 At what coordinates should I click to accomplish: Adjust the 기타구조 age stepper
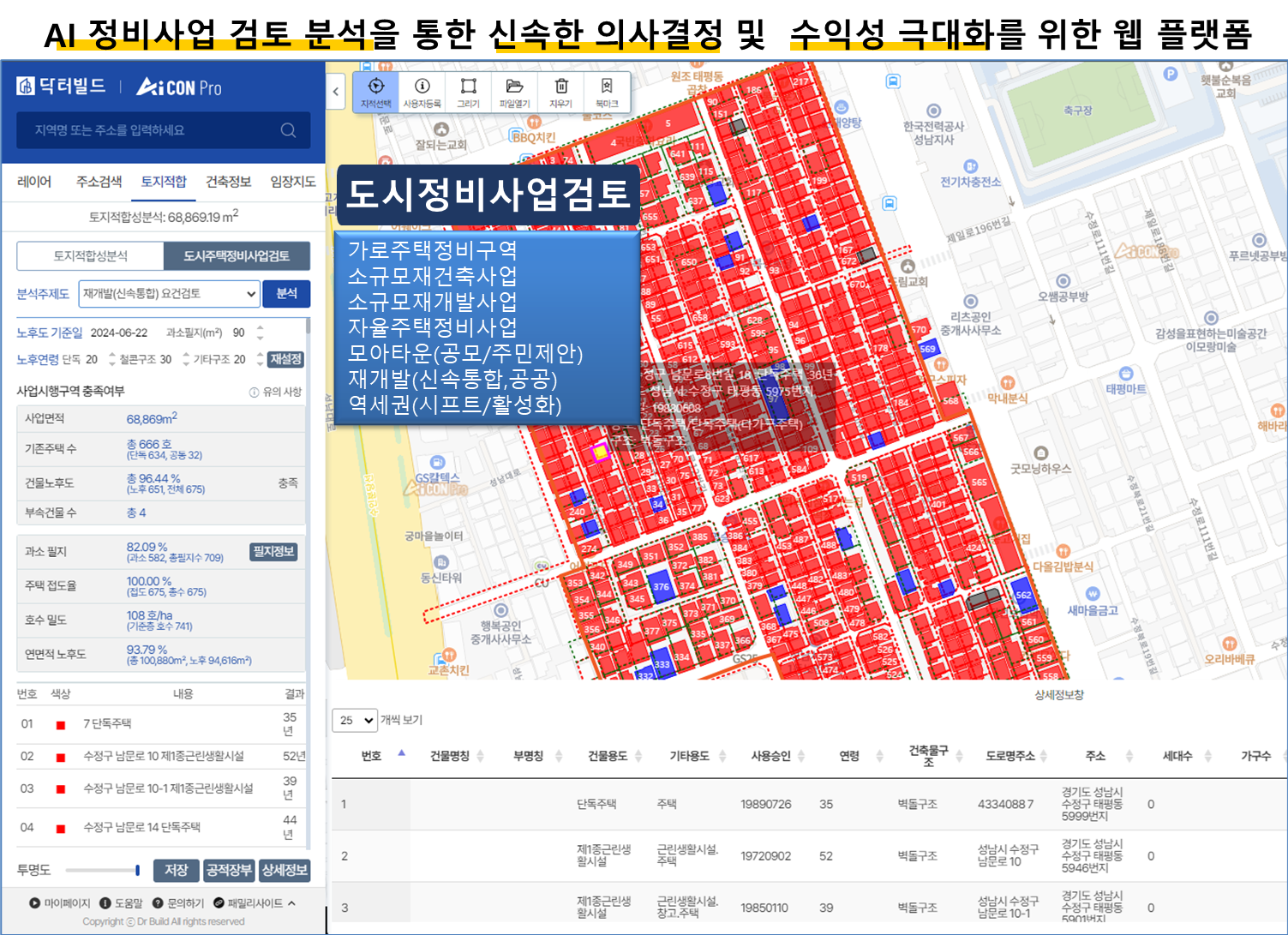(x=260, y=359)
